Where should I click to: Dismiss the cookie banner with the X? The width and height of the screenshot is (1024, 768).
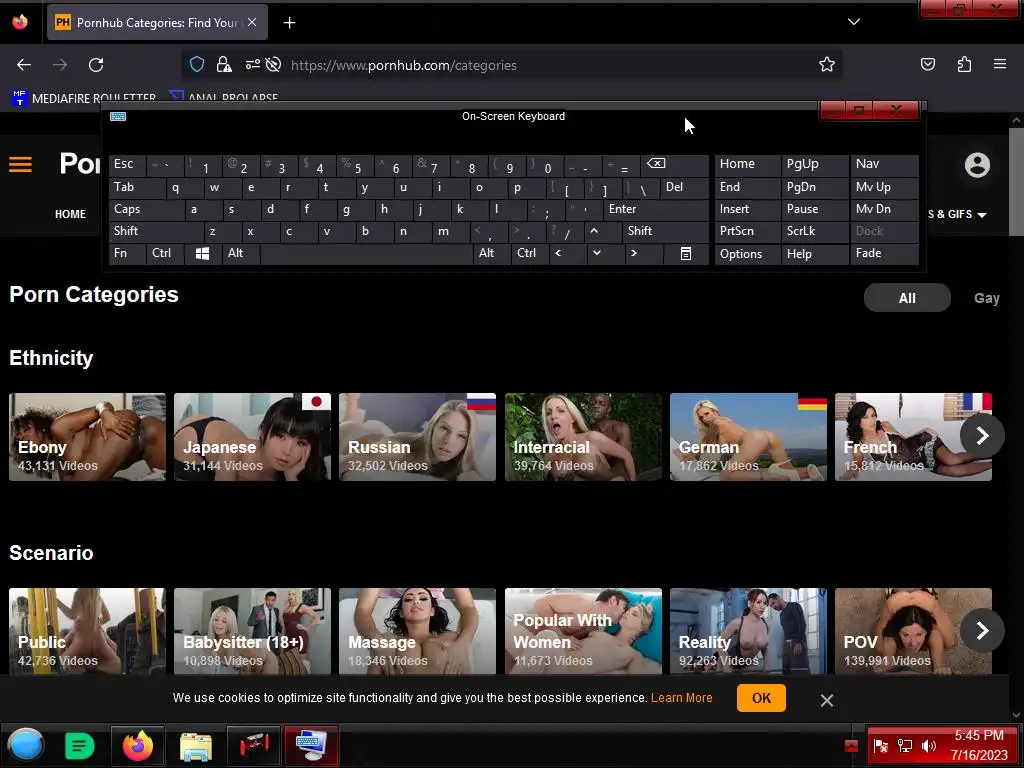click(827, 700)
